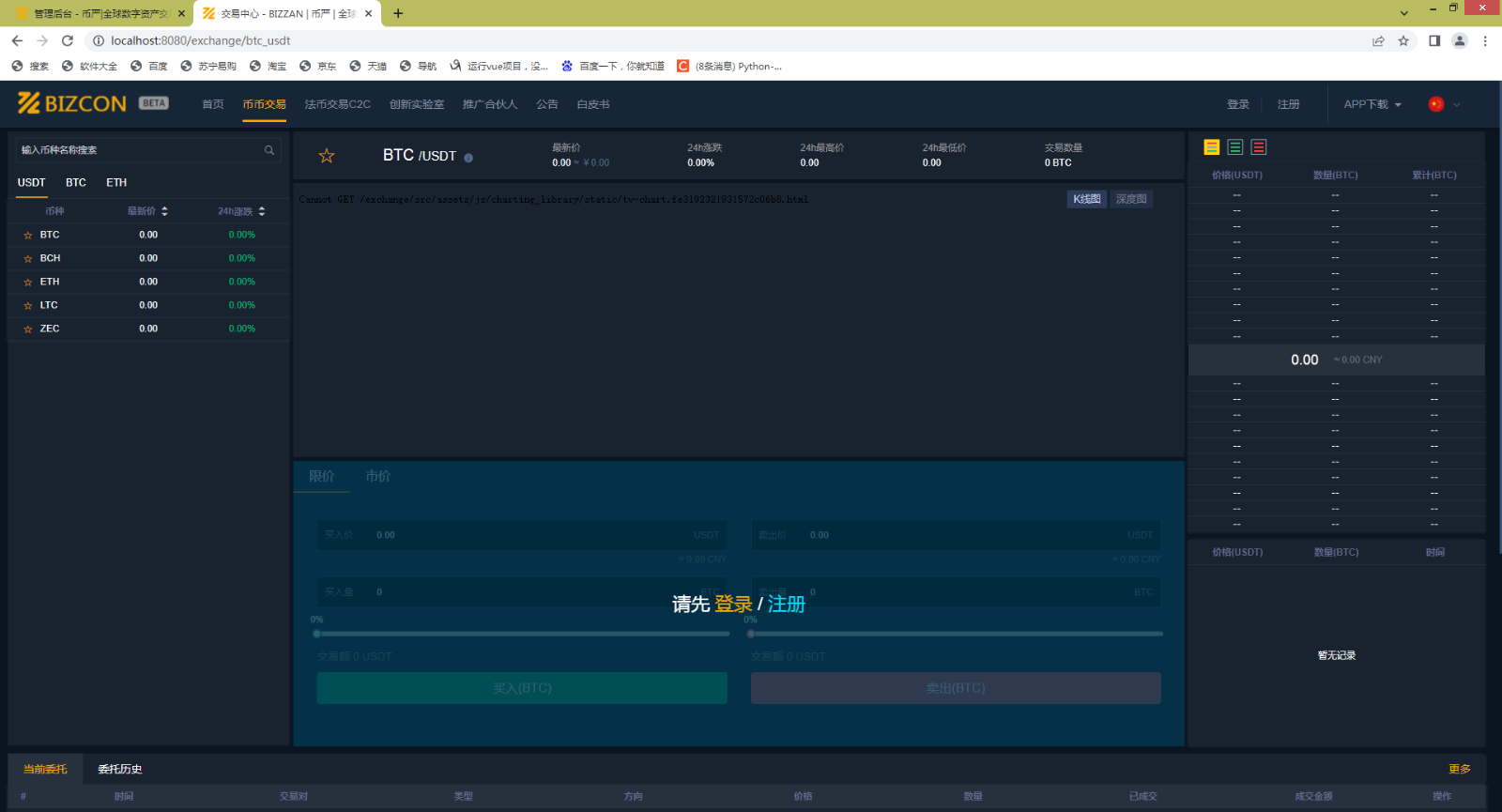Click the info dot beside BTC/USDT
This screenshot has width=1502, height=812.
[x=468, y=158]
